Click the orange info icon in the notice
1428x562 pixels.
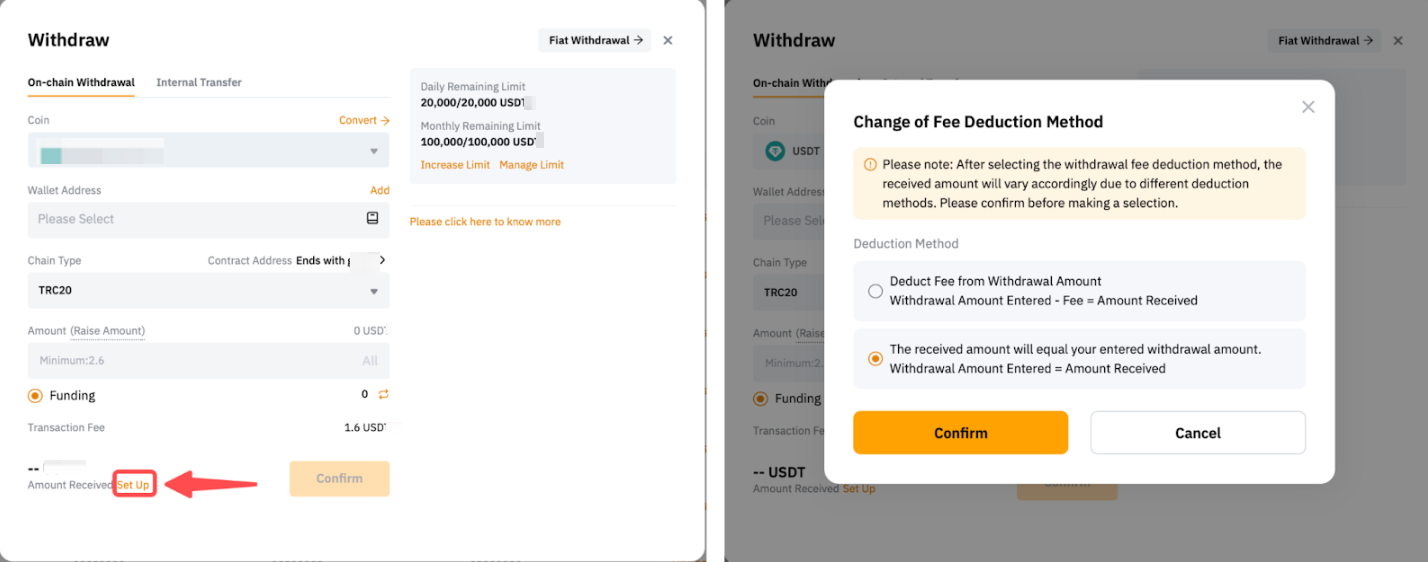(870, 165)
